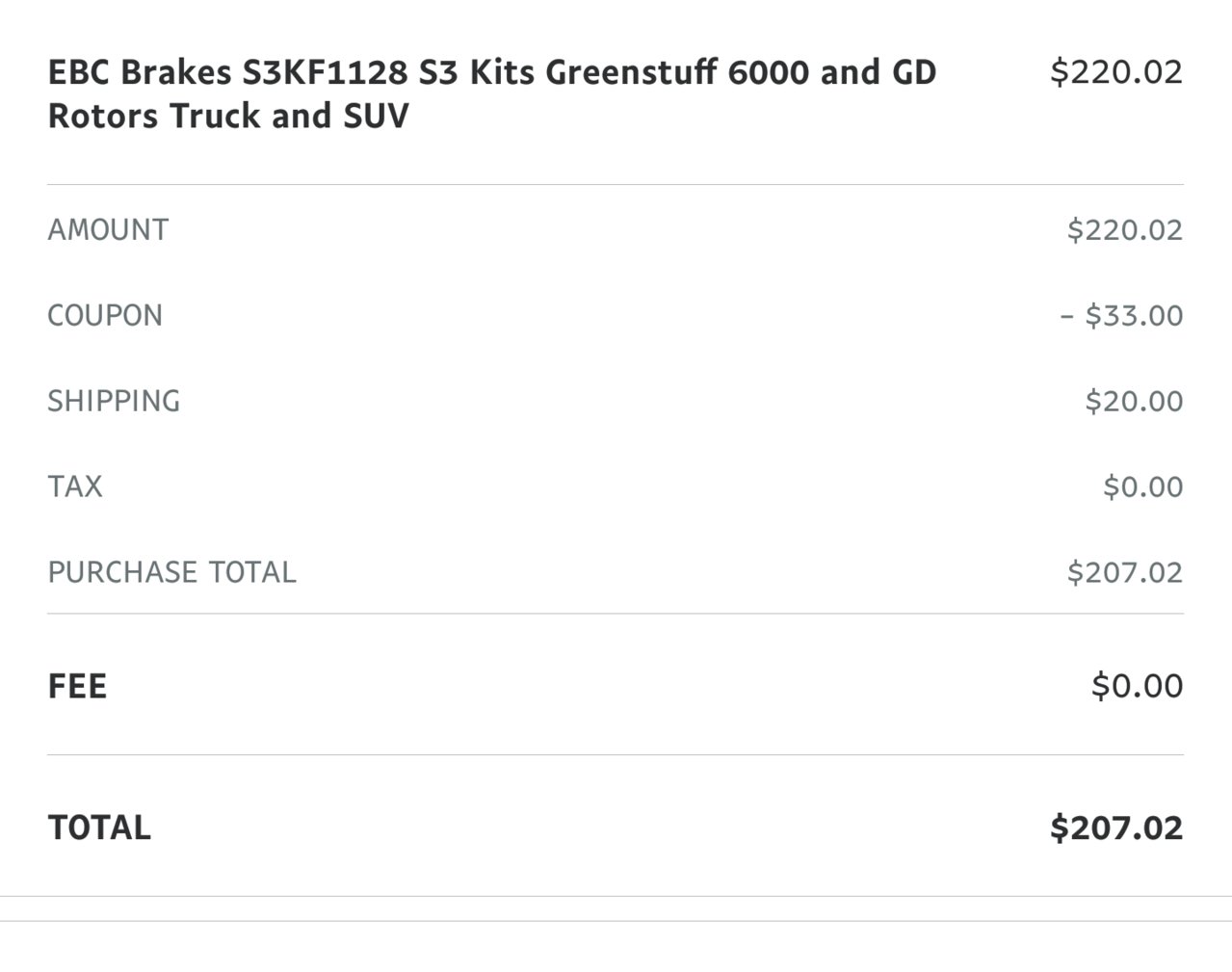Click the AMOUNT label
Screen dimensions: 1232x972
click(108, 229)
